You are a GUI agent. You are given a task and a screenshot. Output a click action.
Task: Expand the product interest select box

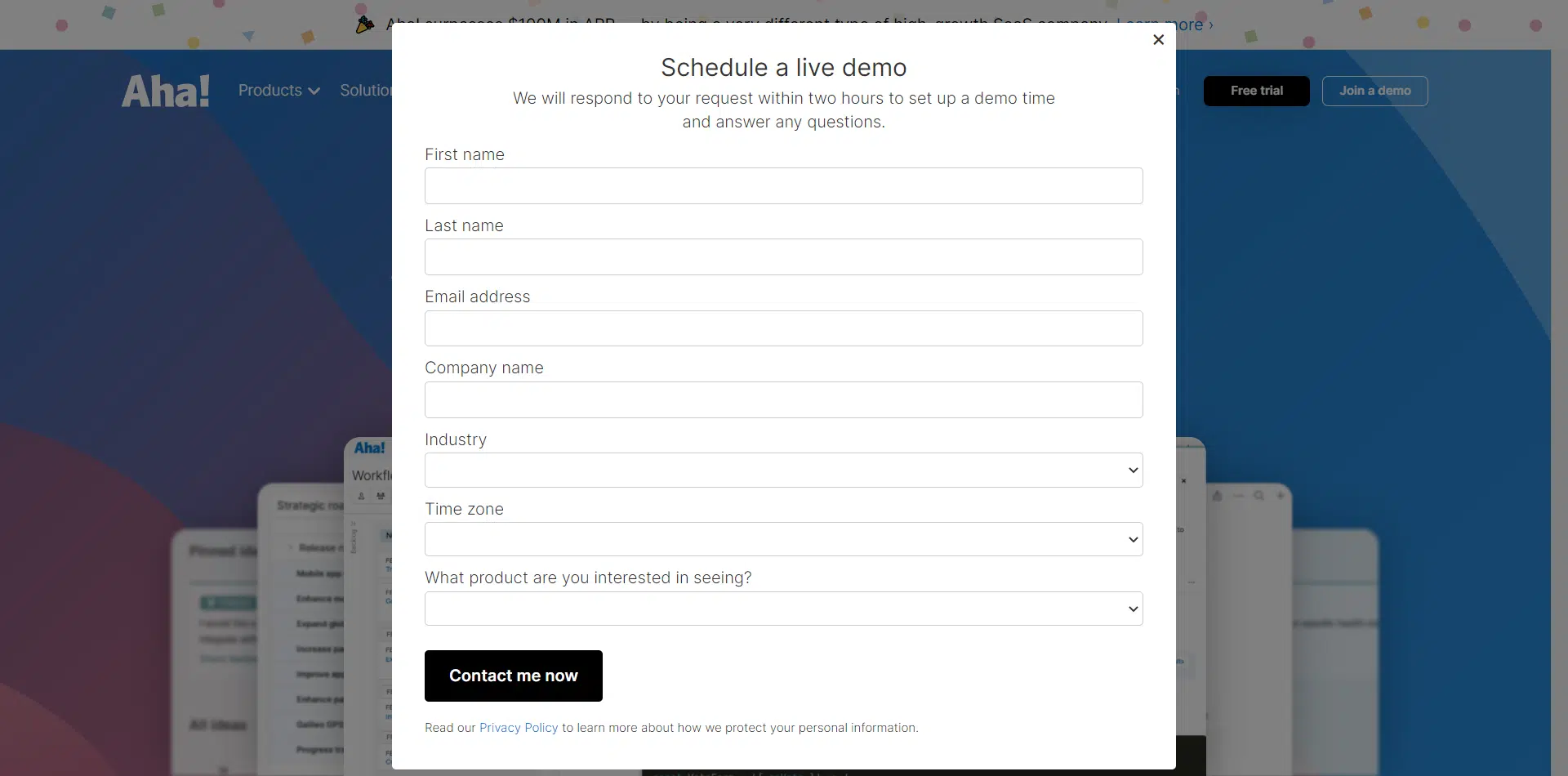tap(784, 609)
